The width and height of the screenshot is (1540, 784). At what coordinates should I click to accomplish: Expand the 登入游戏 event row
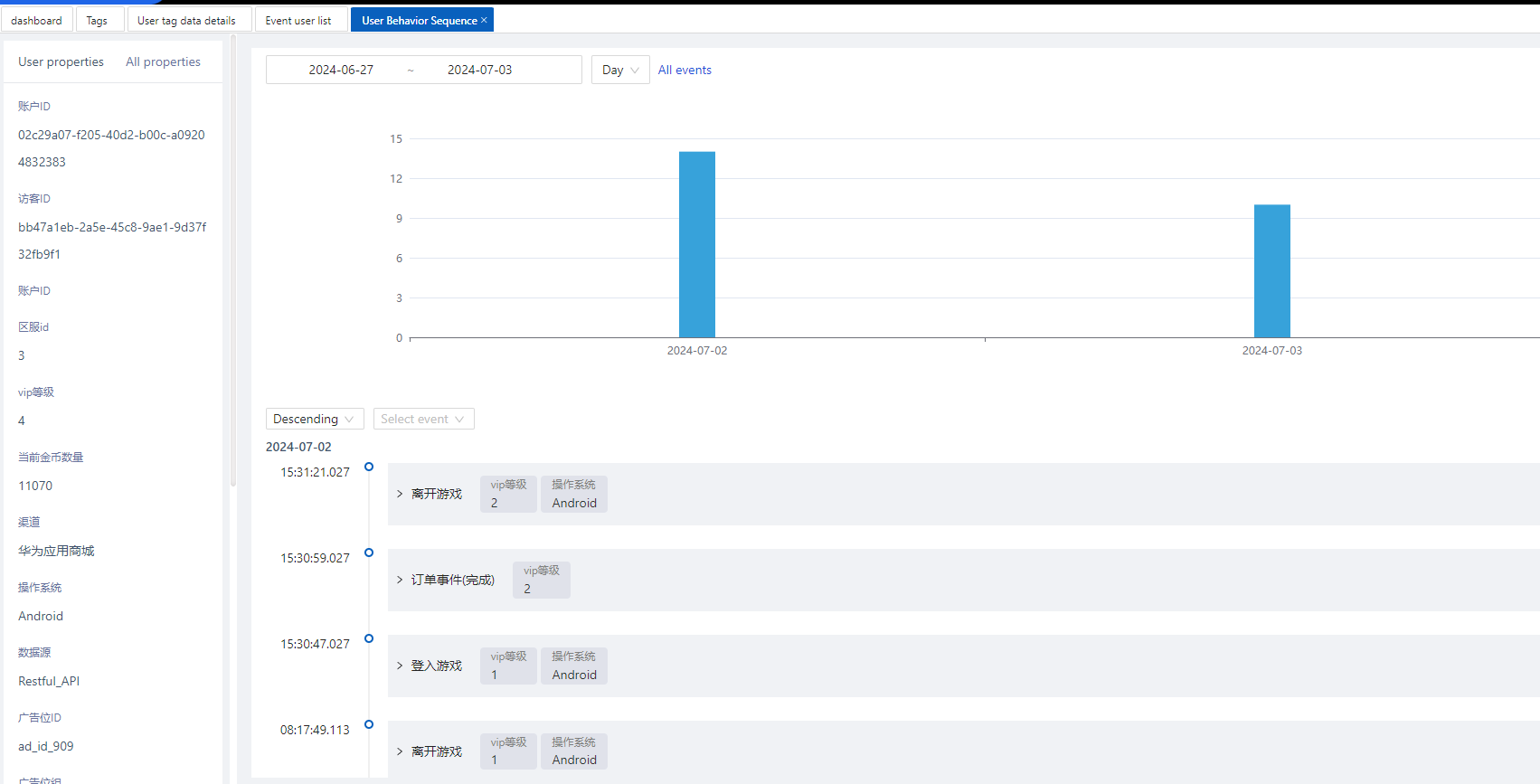coord(400,666)
